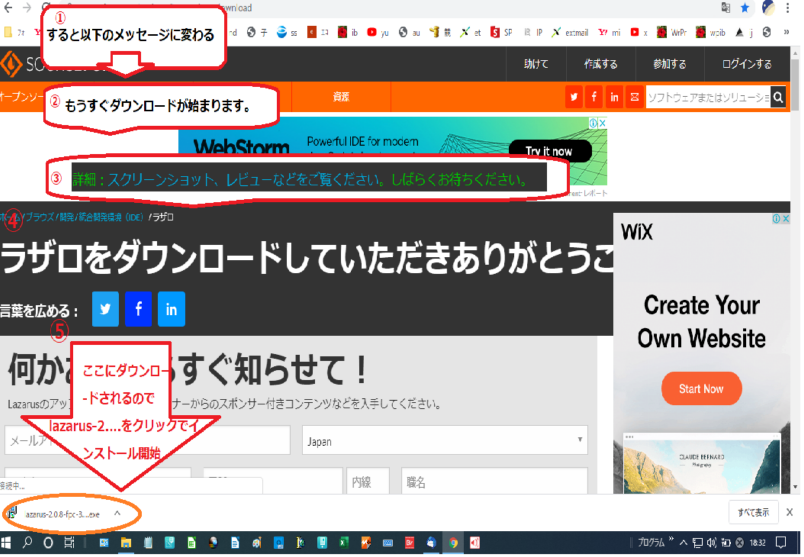Open the 'exmail' bookmark

(x=570, y=32)
